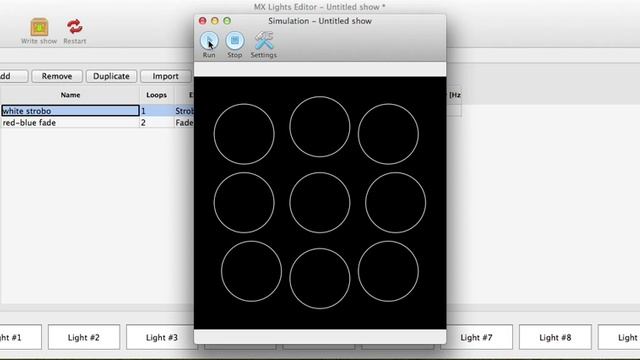The height and width of the screenshot is (360, 640).
Task: Click the Loops value '2' for red-blue fade
Action: click(157, 122)
